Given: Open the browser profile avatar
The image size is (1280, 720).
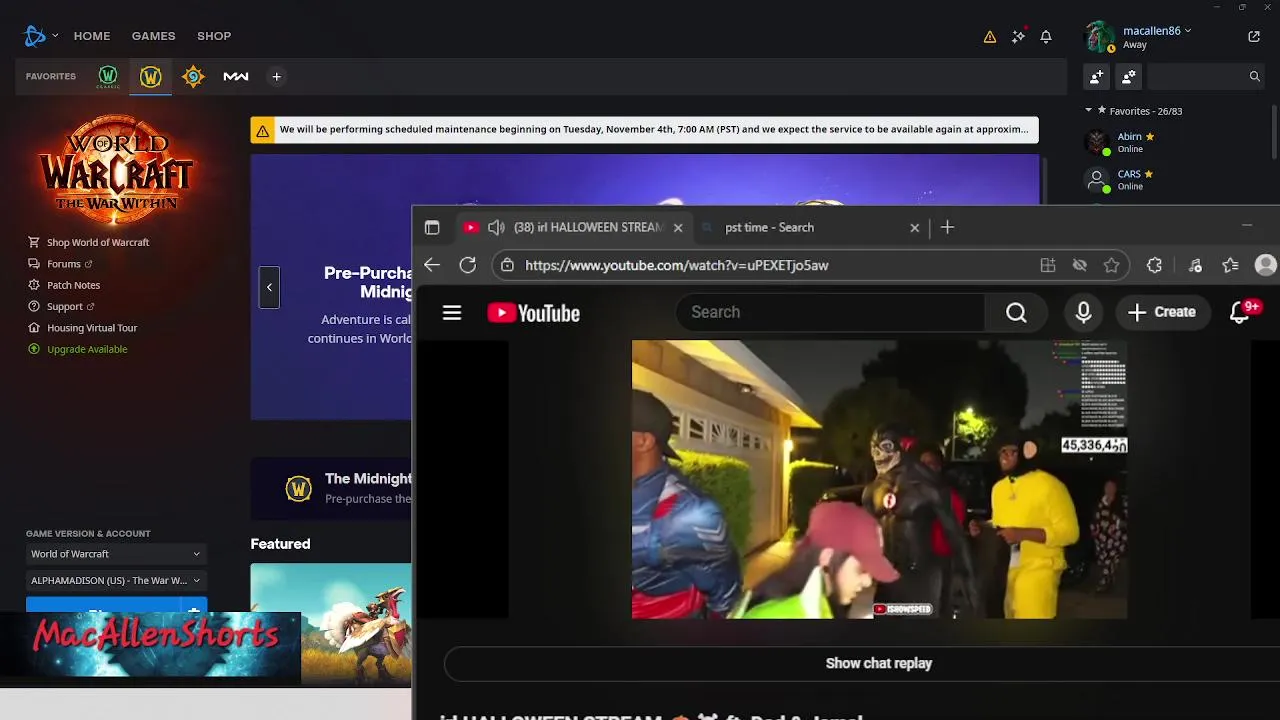Looking at the screenshot, I should coord(1266,265).
